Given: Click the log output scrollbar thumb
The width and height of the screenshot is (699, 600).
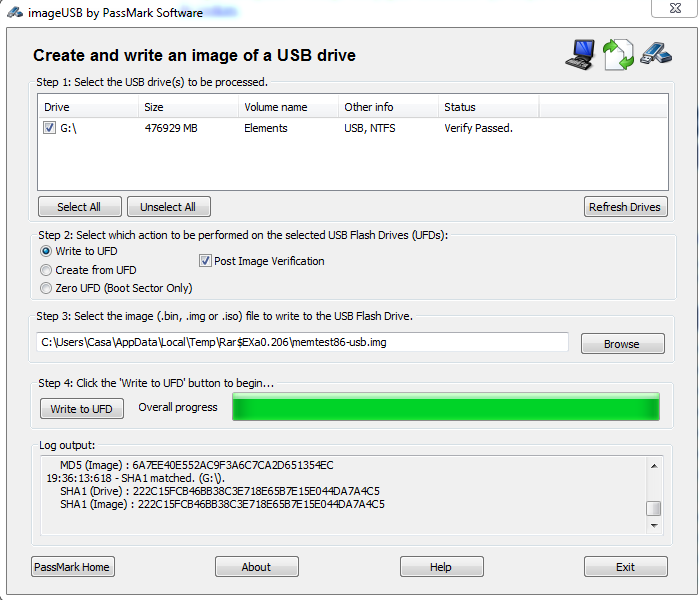Looking at the screenshot, I should [654, 508].
